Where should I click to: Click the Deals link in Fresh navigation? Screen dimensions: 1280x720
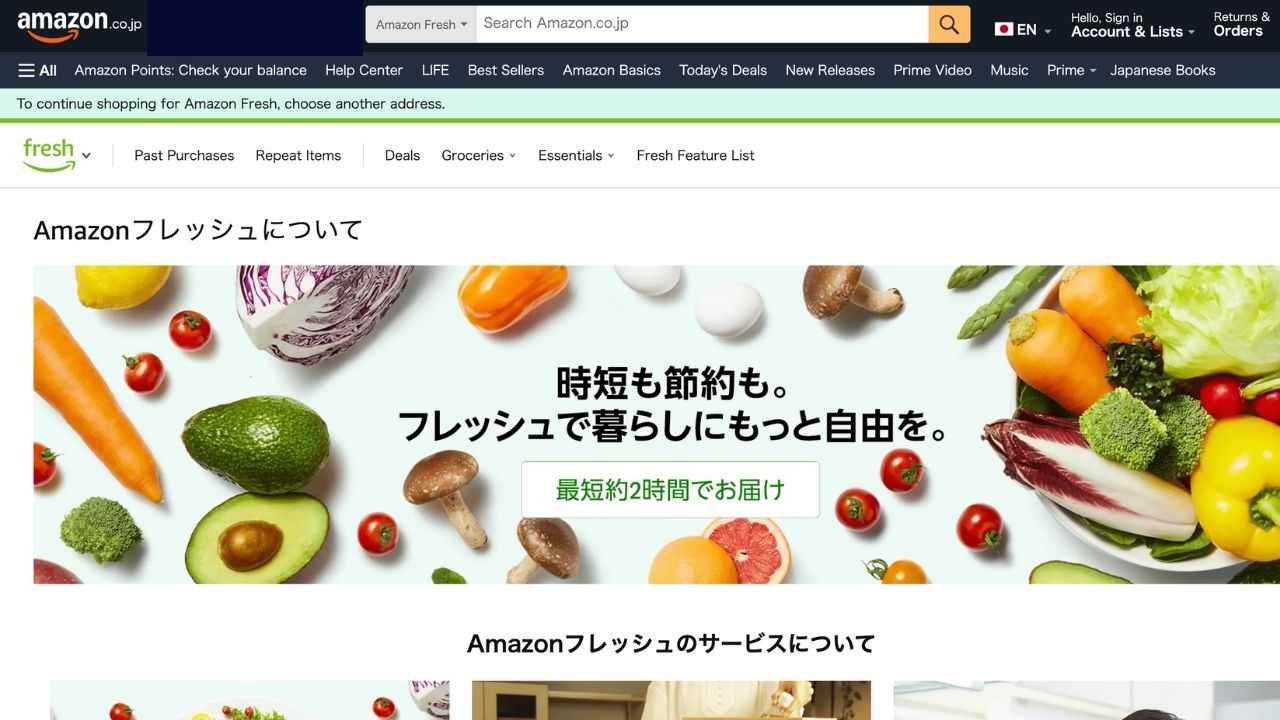point(402,155)
